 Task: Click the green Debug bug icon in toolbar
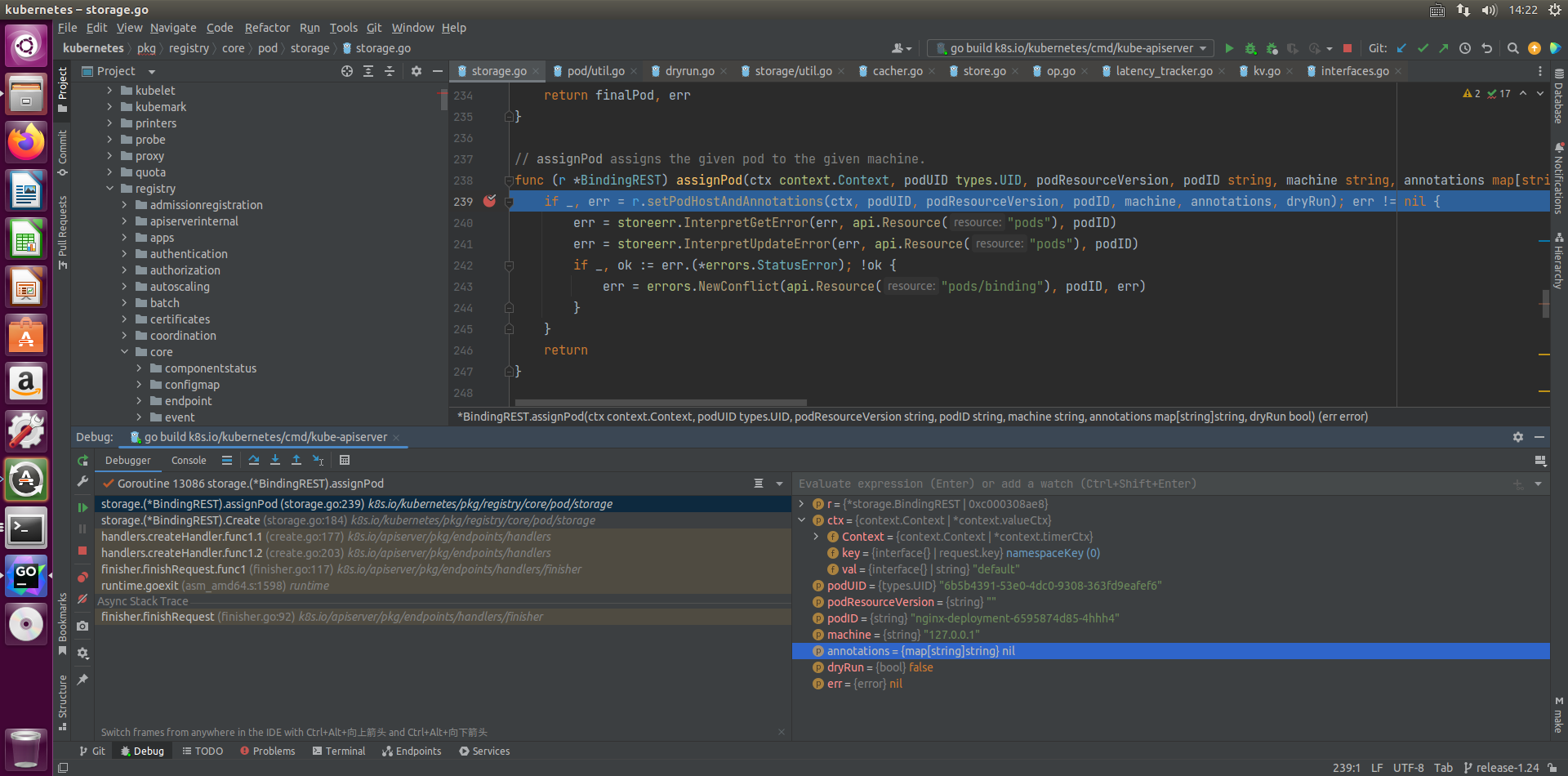pos(1250,48)
